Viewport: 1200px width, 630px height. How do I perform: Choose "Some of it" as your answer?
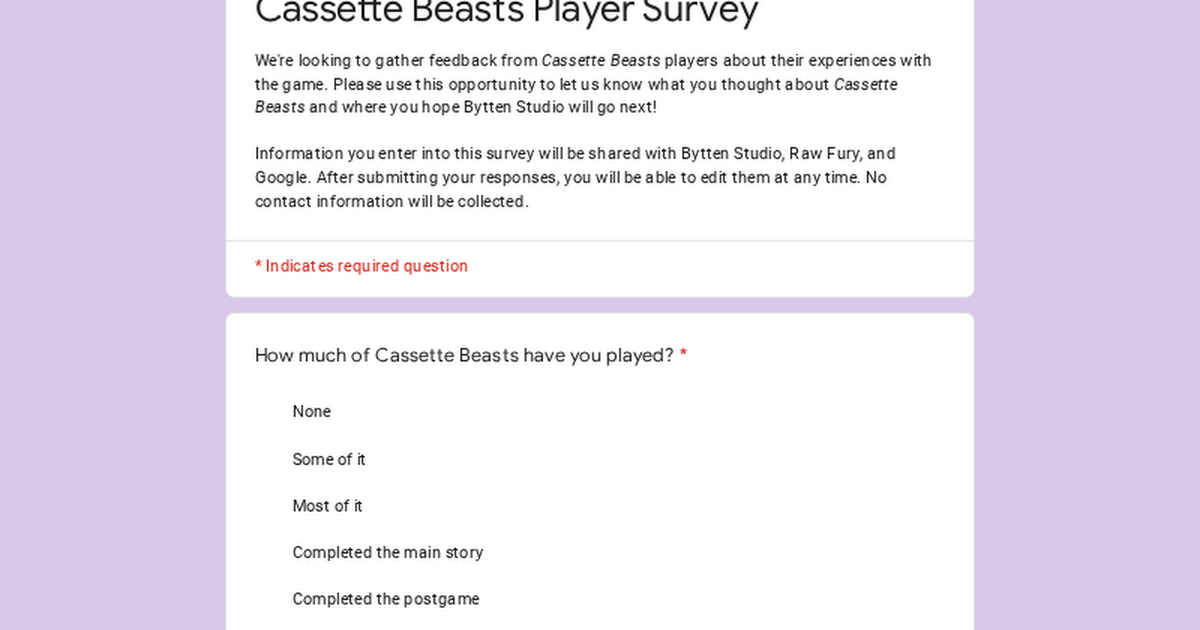(328, 460)
